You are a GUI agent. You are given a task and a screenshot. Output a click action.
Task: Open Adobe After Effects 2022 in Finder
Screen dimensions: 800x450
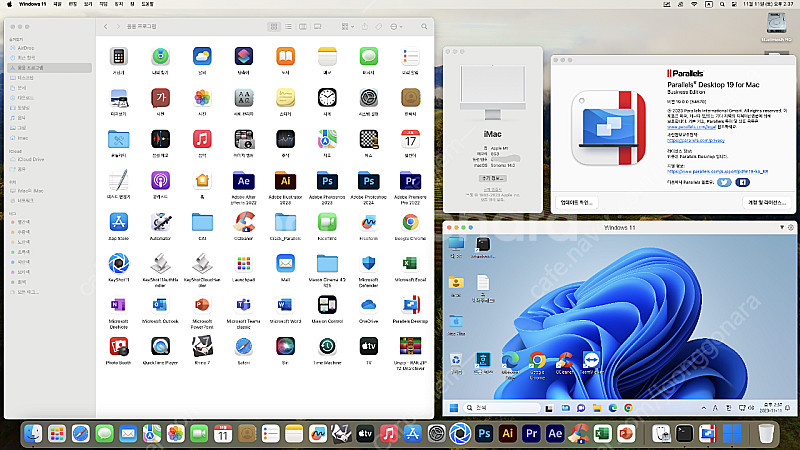coord(244,181)
